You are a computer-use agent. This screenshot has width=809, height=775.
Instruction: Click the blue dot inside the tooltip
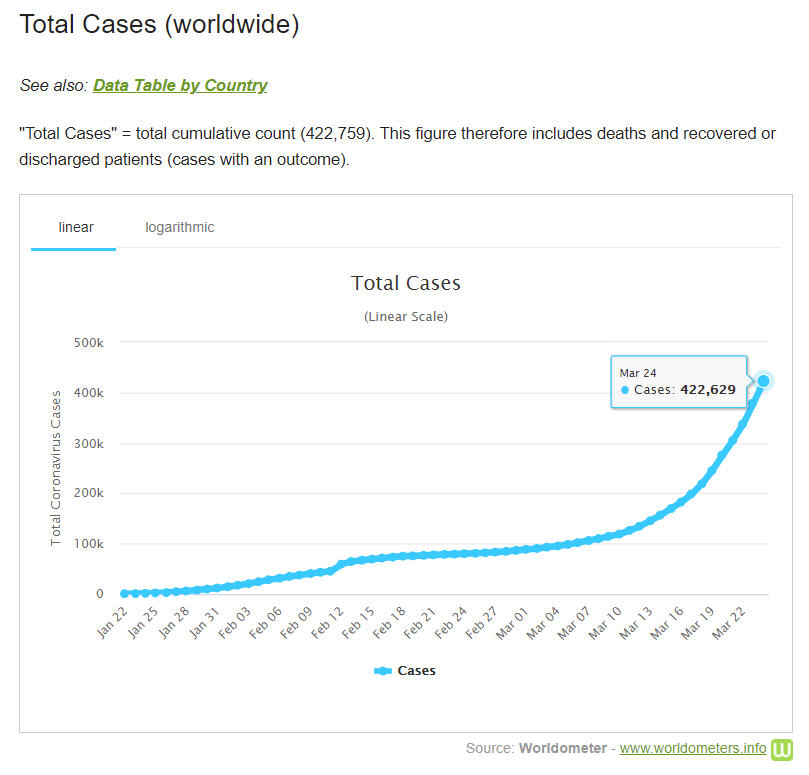[625, 390]
